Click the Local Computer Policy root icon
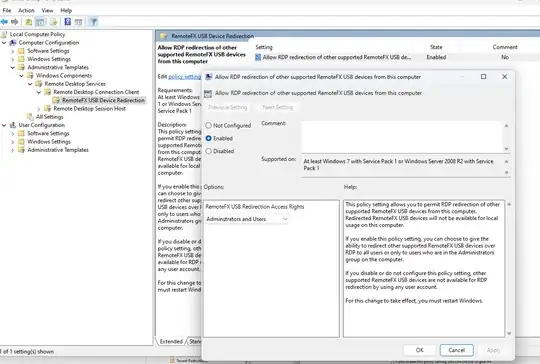 pos(4,34)
